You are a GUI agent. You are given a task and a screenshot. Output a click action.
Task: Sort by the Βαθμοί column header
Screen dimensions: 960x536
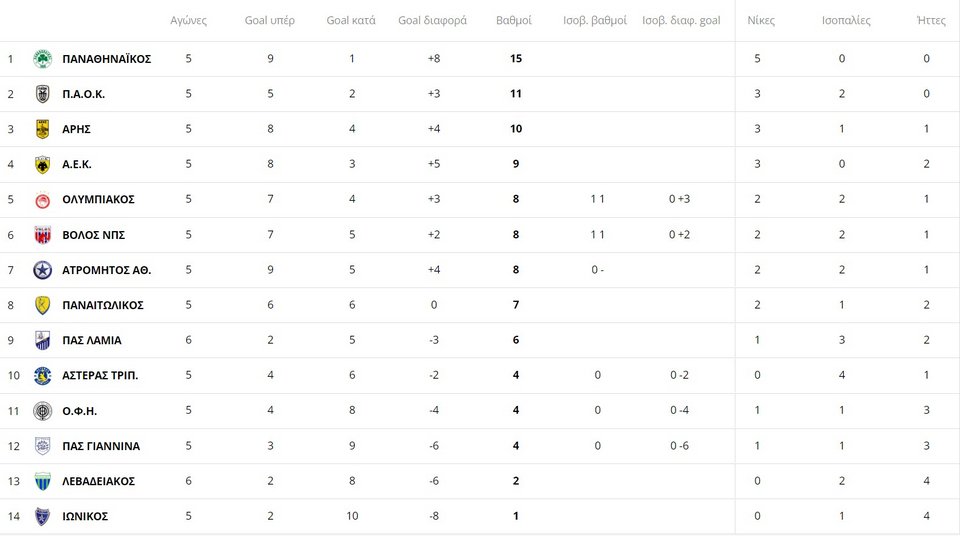(514, 20)
